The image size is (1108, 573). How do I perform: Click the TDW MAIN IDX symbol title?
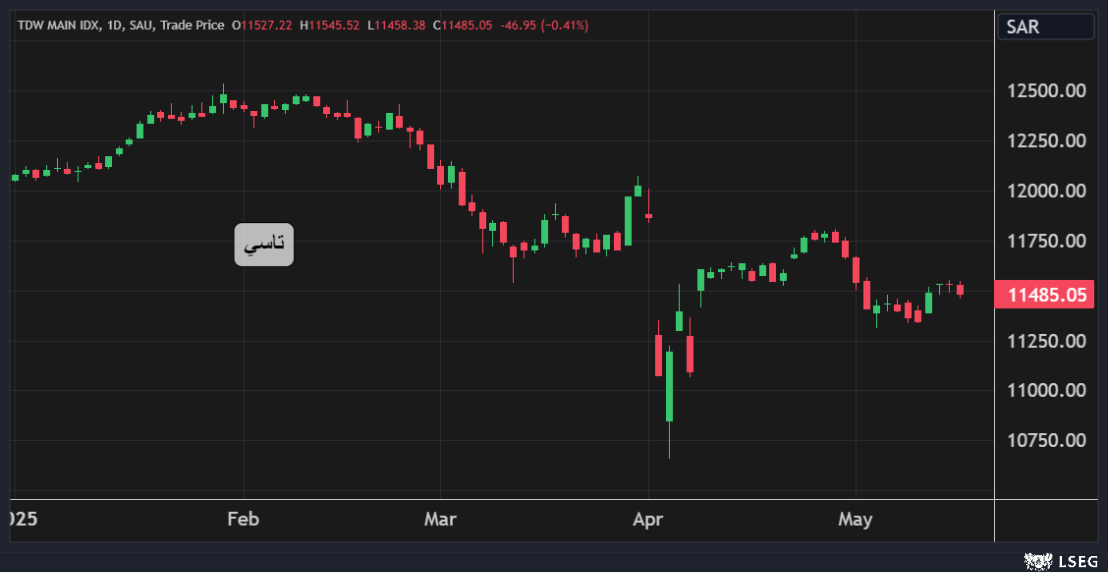click(x=55, y=24)
